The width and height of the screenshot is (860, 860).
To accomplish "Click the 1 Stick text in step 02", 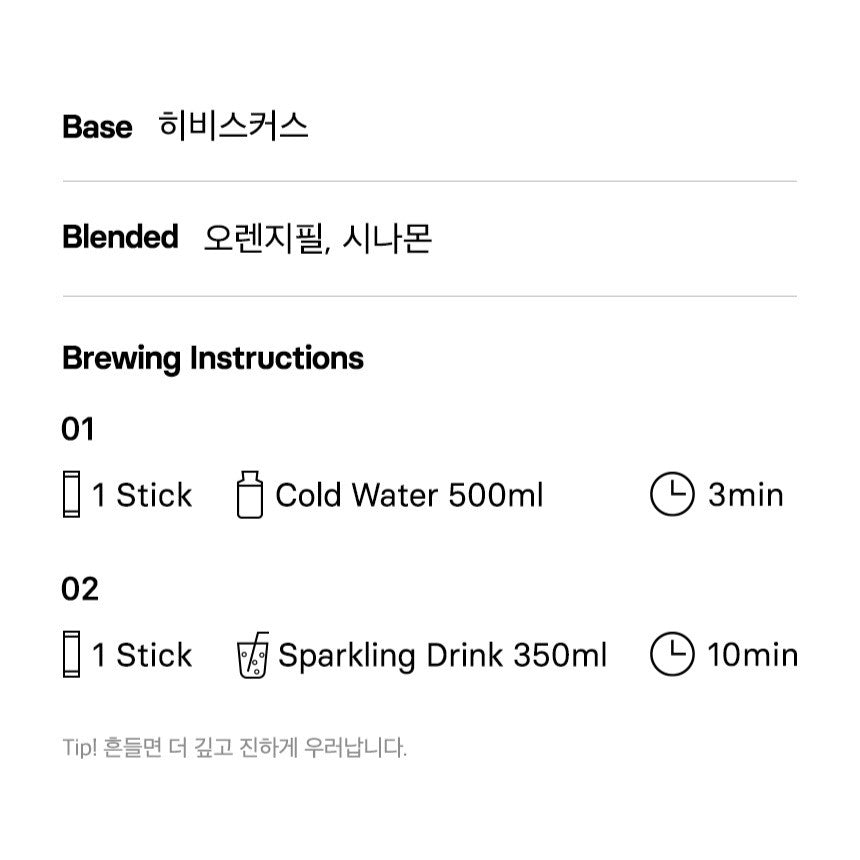I will coord(142,655).
